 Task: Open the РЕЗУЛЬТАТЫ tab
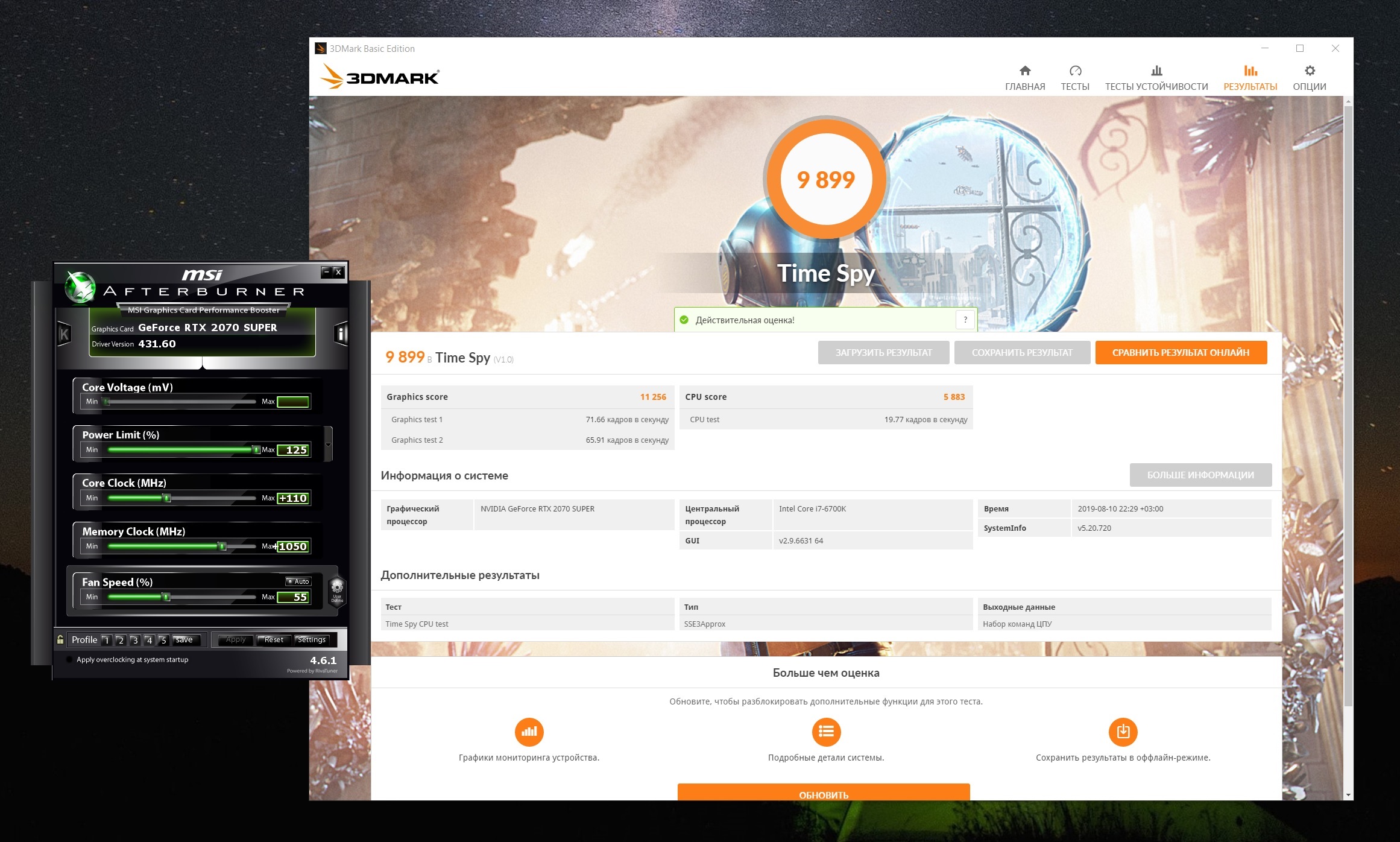click(1250, 78)
